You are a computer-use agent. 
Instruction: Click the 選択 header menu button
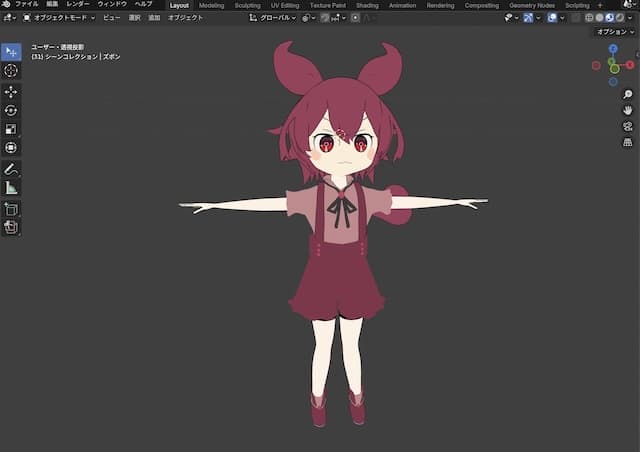(135, 18)
